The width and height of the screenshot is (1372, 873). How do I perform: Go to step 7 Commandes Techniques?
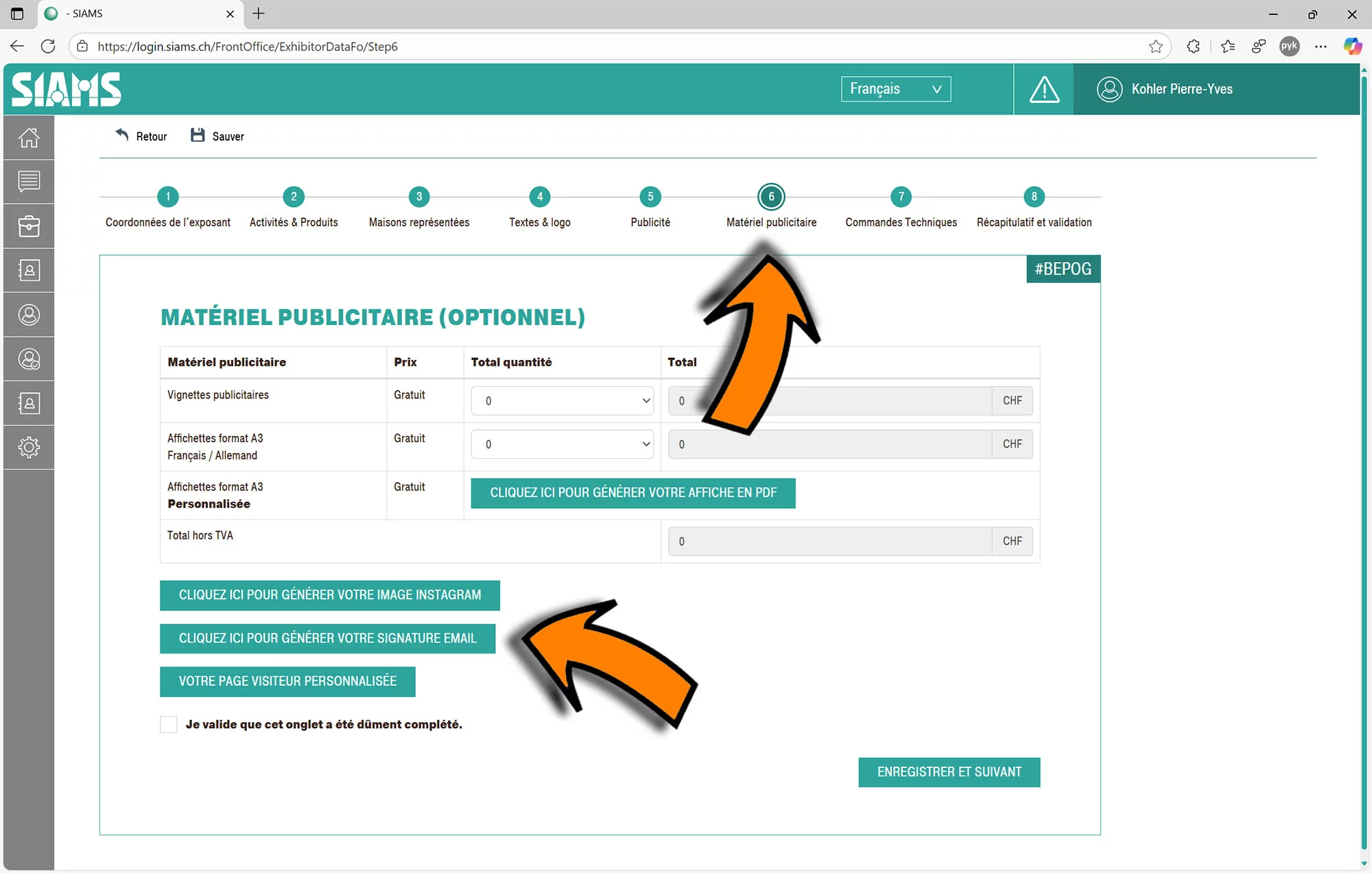click(901, 198)
